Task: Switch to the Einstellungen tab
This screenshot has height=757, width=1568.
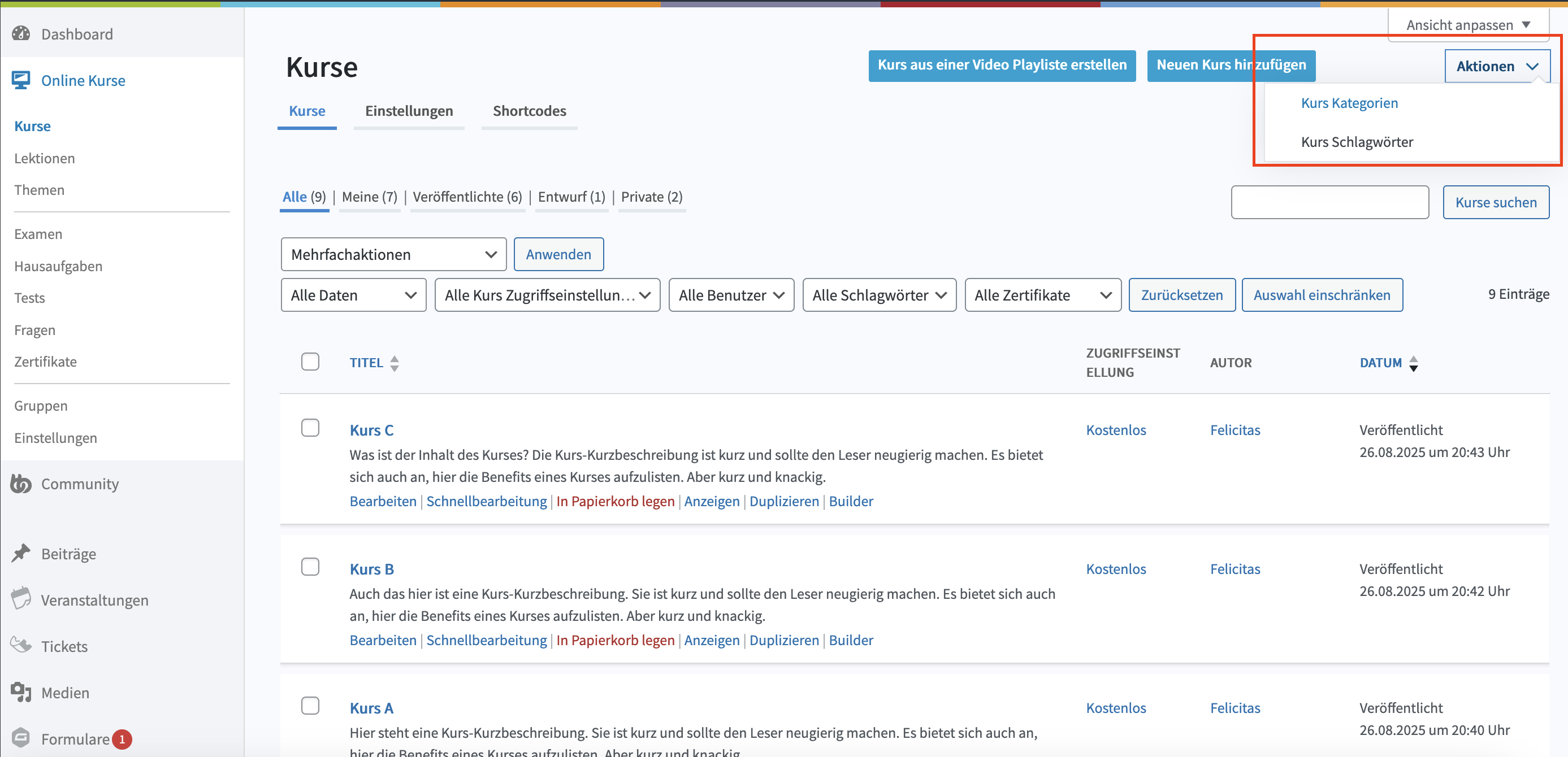Action: 409,111
